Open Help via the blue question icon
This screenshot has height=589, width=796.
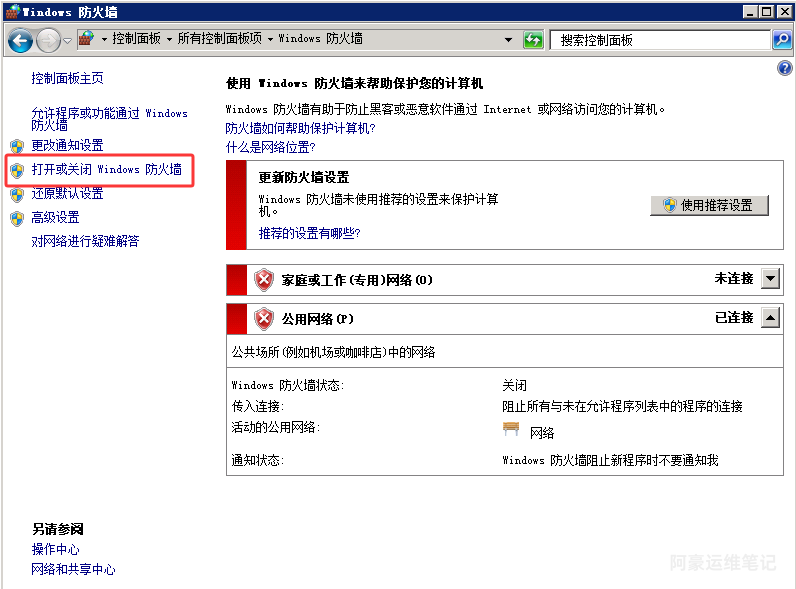coord(784,68)
